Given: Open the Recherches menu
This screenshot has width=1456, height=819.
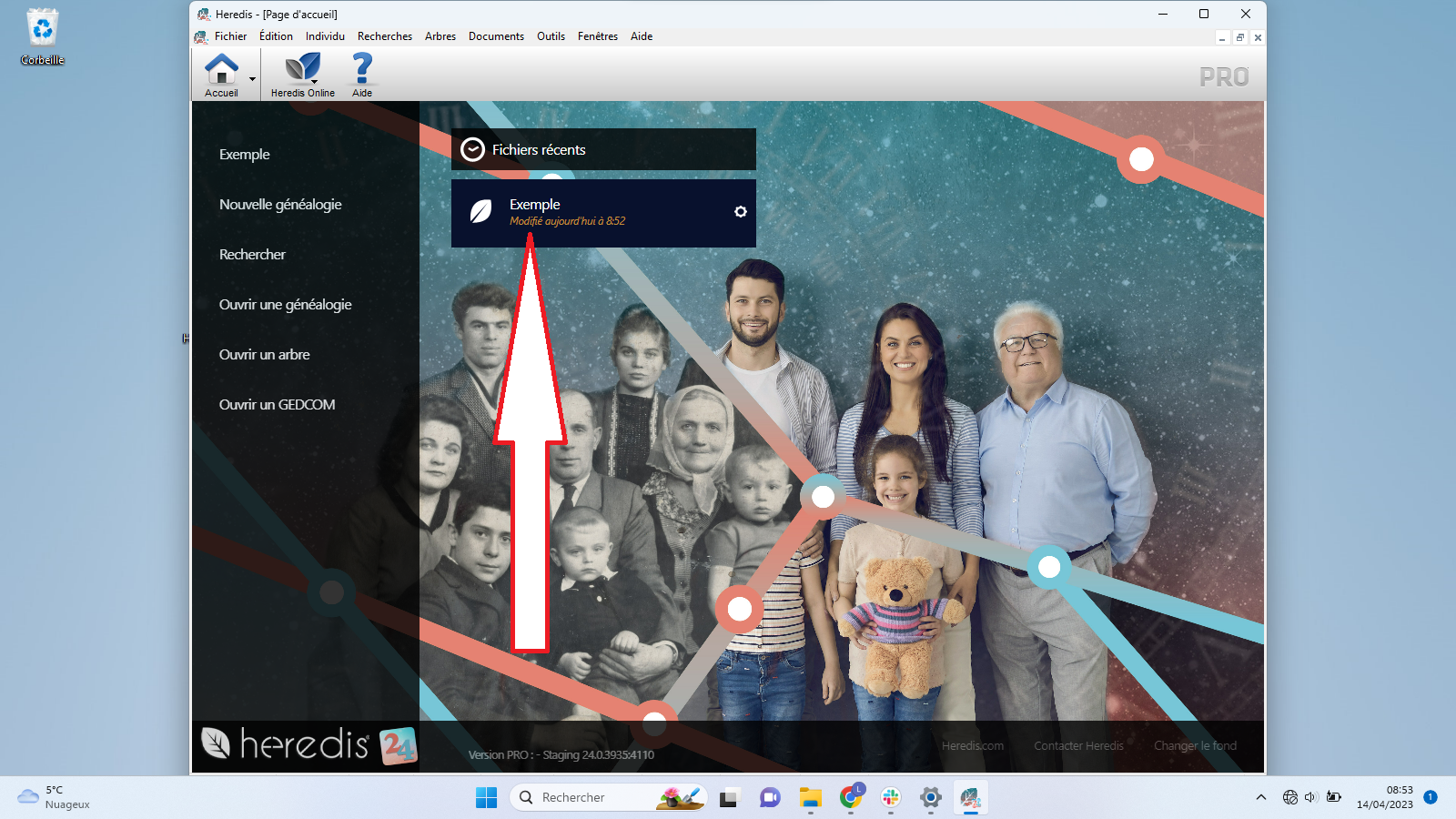Looking at the screenshot, I should pyautogui.click(x=385, y=36).
